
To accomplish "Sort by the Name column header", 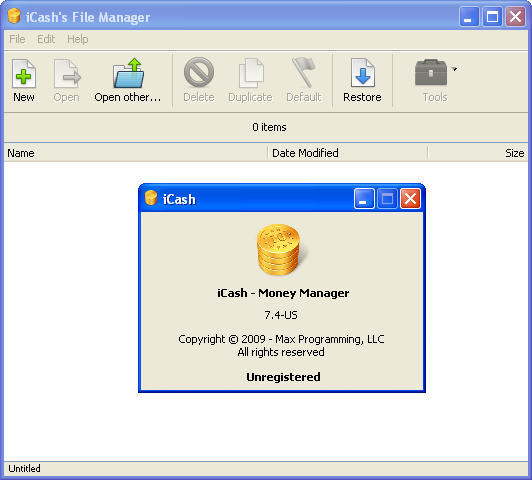I will tap(136, 153).
